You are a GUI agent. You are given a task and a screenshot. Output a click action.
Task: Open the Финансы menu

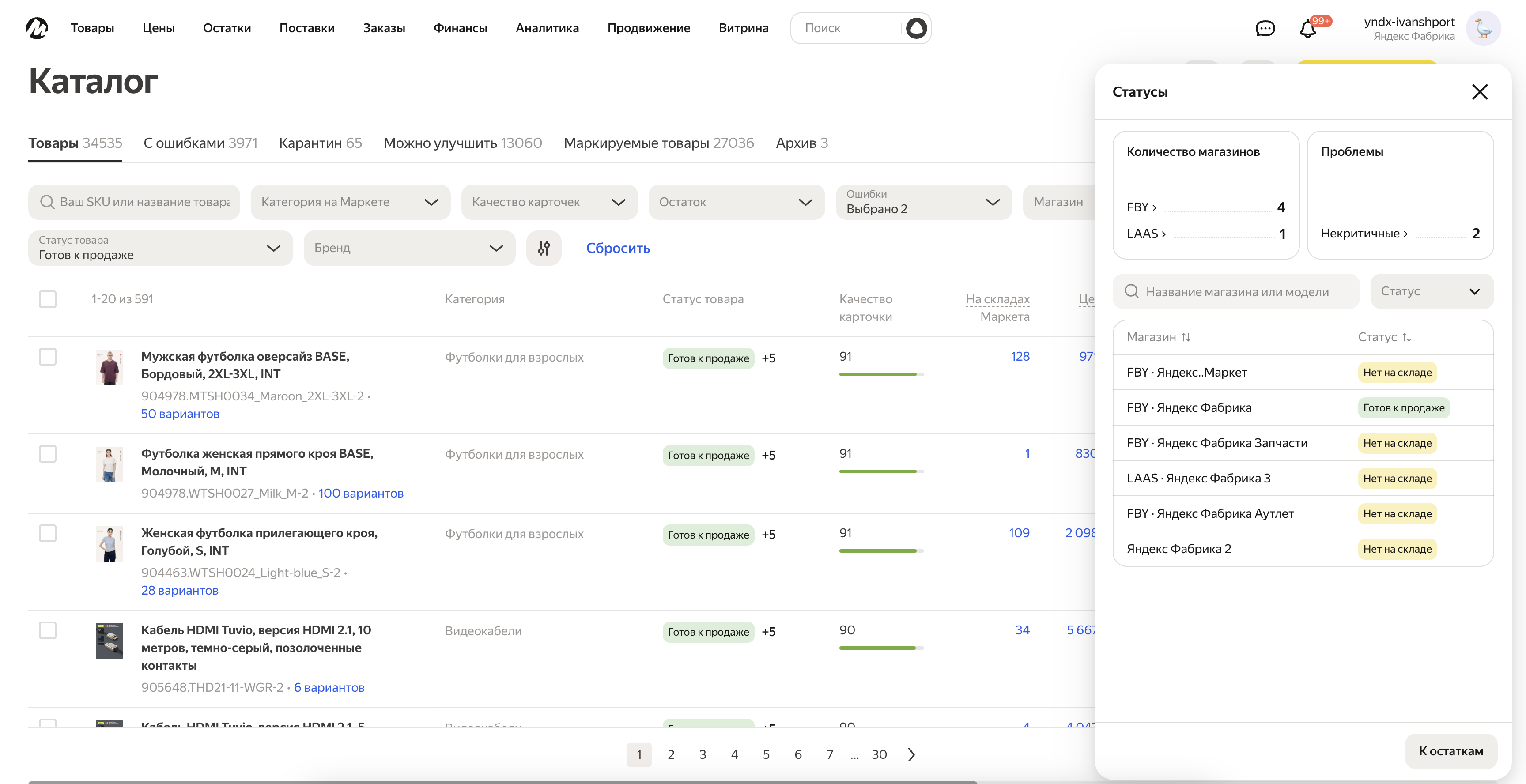click(x=460, y=28)
